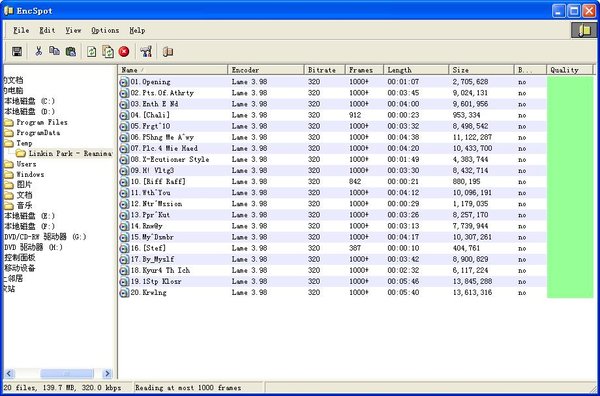Click the double-page refresh all icon
600x396 pixels.
[x=108, y=52]
